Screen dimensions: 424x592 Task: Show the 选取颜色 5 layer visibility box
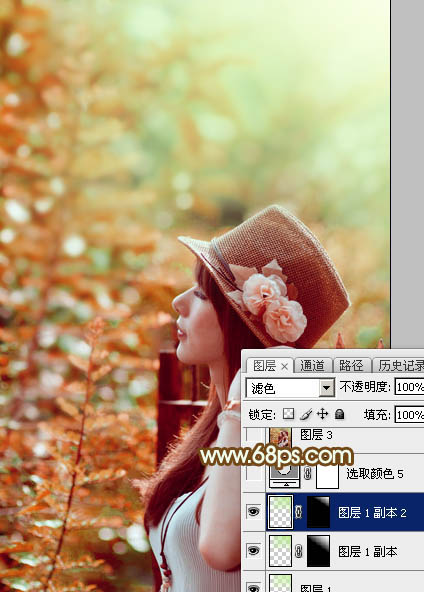tap(253, 472)
